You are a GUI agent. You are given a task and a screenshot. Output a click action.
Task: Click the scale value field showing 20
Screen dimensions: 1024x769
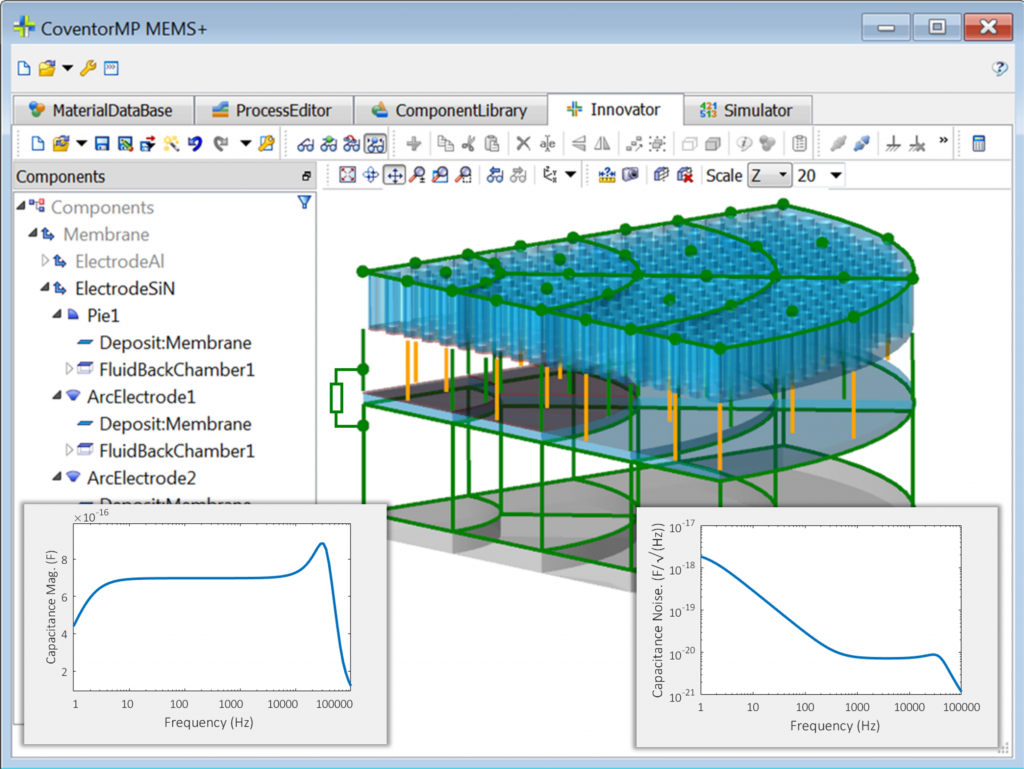tap(810, 176)
